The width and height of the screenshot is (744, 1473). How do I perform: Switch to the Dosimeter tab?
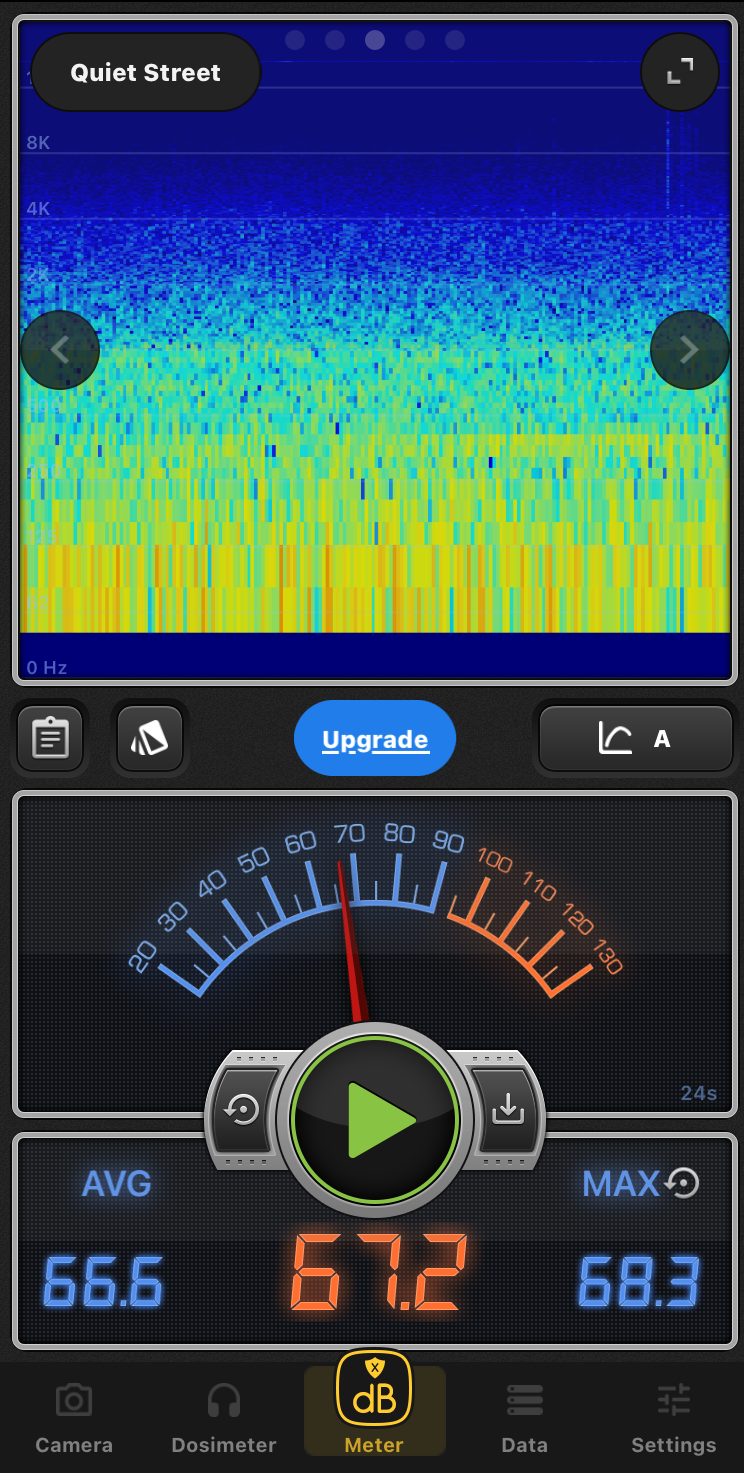point(223,1418)
